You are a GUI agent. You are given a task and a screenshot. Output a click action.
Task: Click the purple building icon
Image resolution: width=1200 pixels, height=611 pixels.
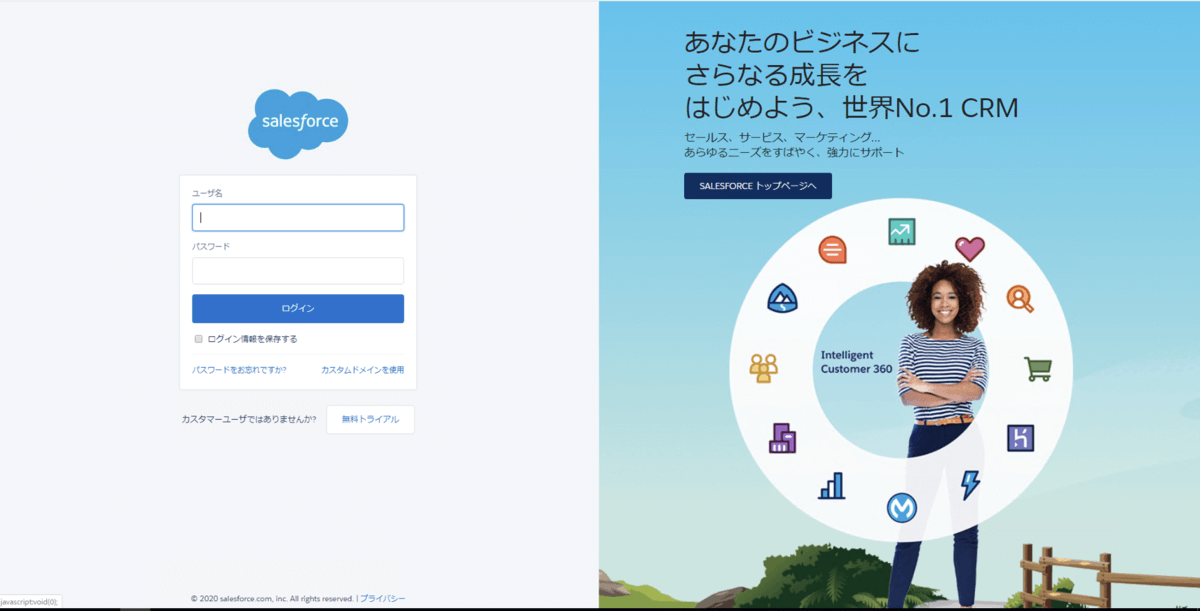click(782, 438)
